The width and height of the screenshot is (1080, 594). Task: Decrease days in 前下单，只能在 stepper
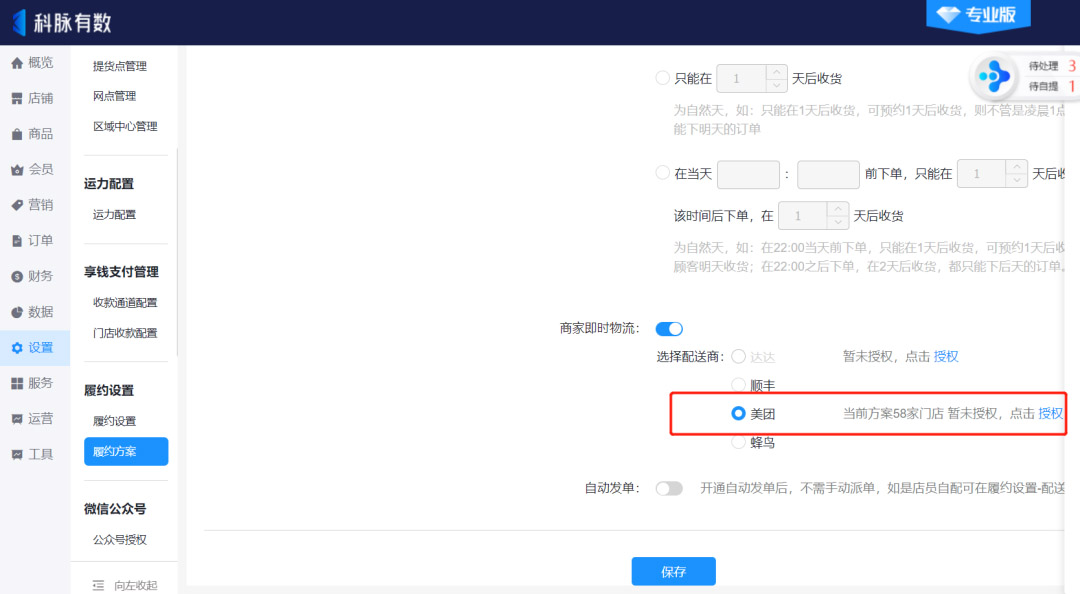coord(1017,180)
